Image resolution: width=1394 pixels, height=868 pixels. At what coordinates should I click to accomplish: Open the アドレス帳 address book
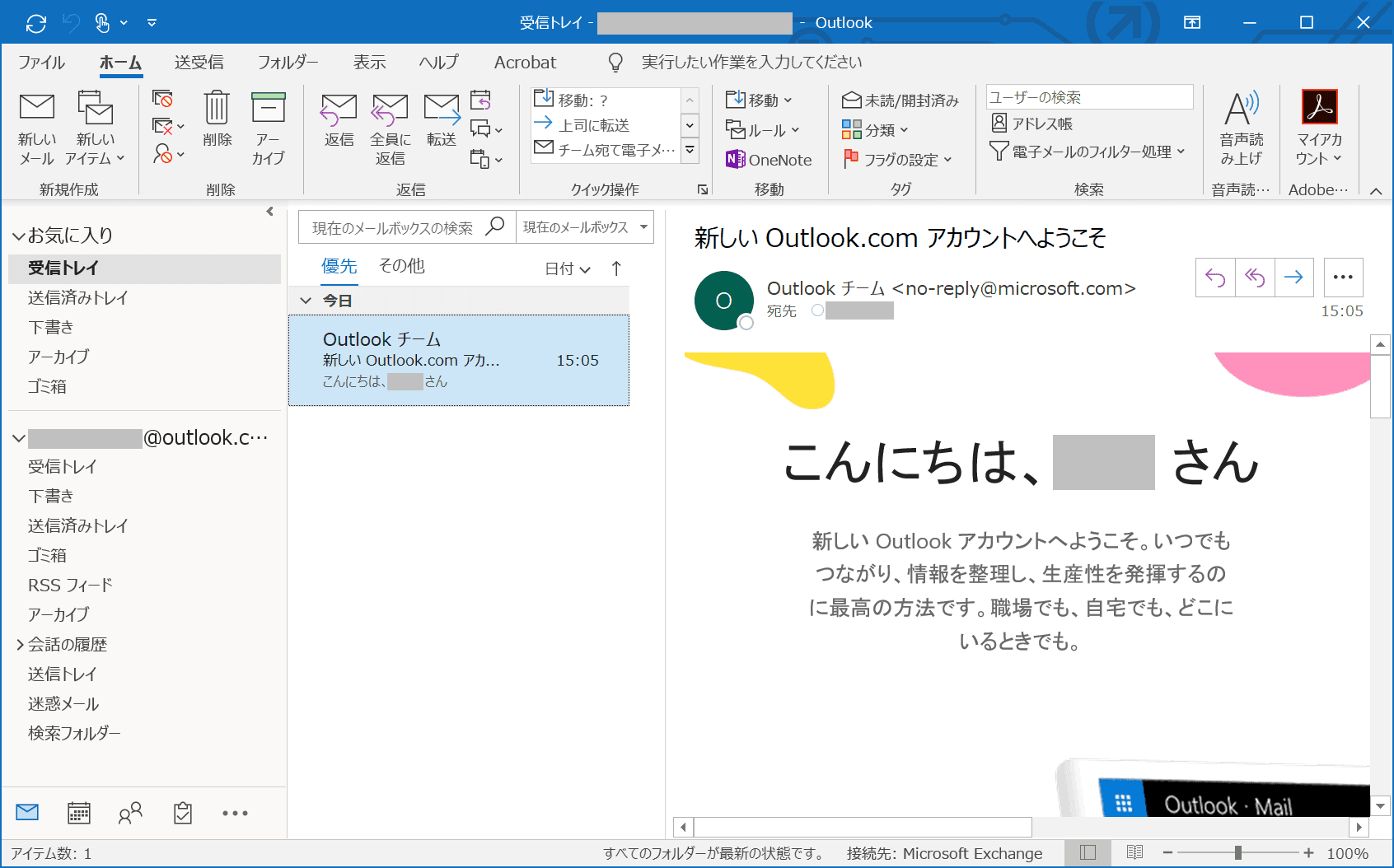pos(1032,124)
